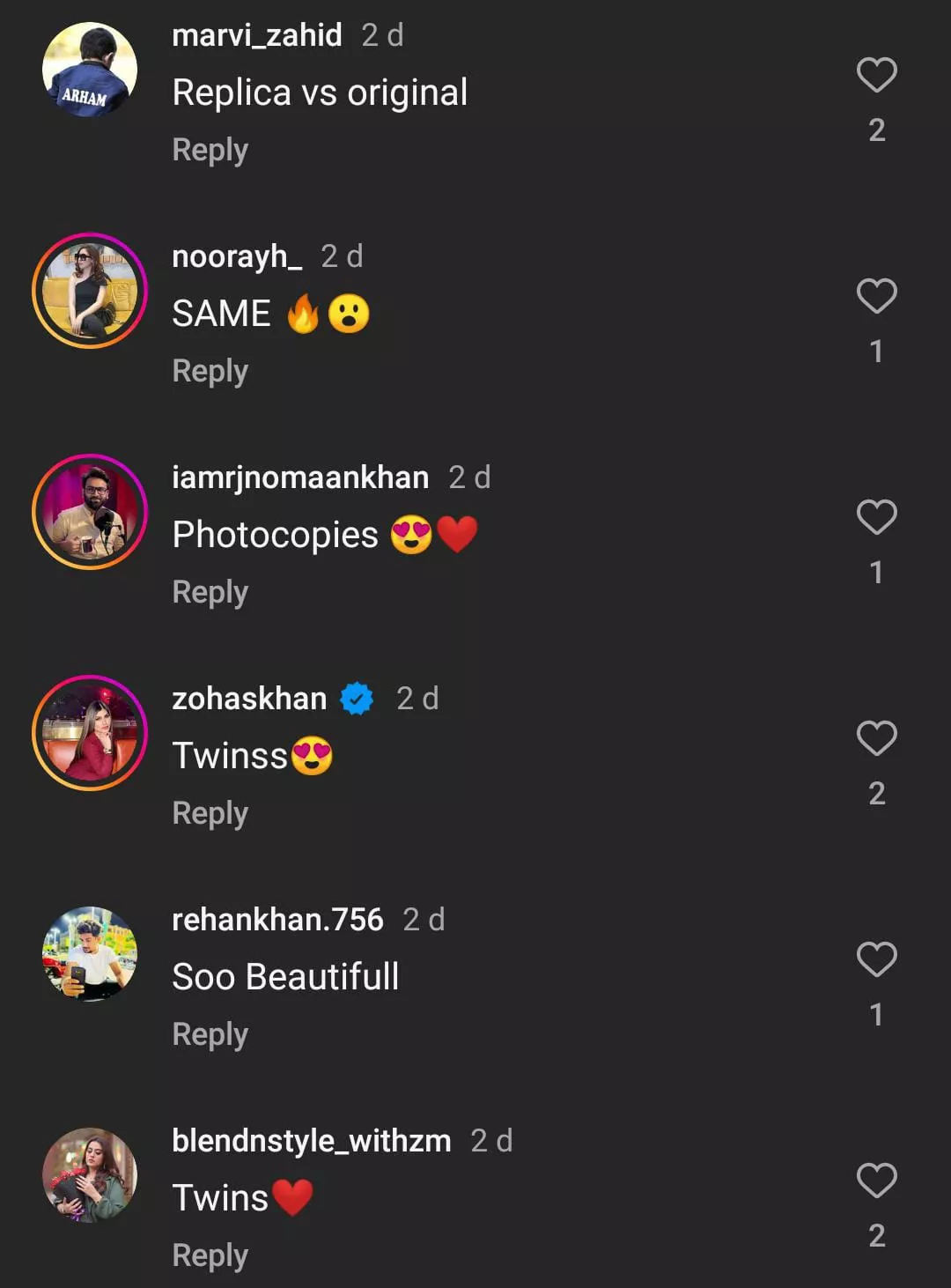This screenshot has height=1288, width=951.
Task: View zohaskhan's story ring avatar
Action: [90, 733]
